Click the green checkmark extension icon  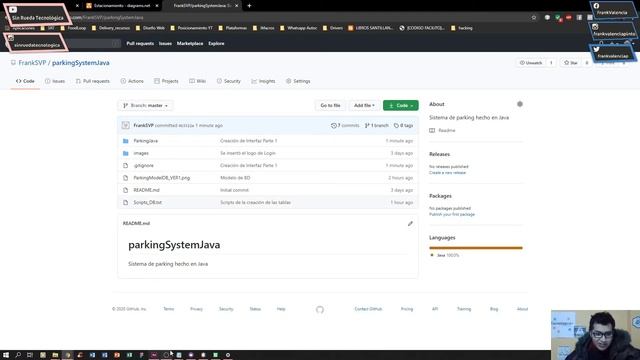click(558, 18)
